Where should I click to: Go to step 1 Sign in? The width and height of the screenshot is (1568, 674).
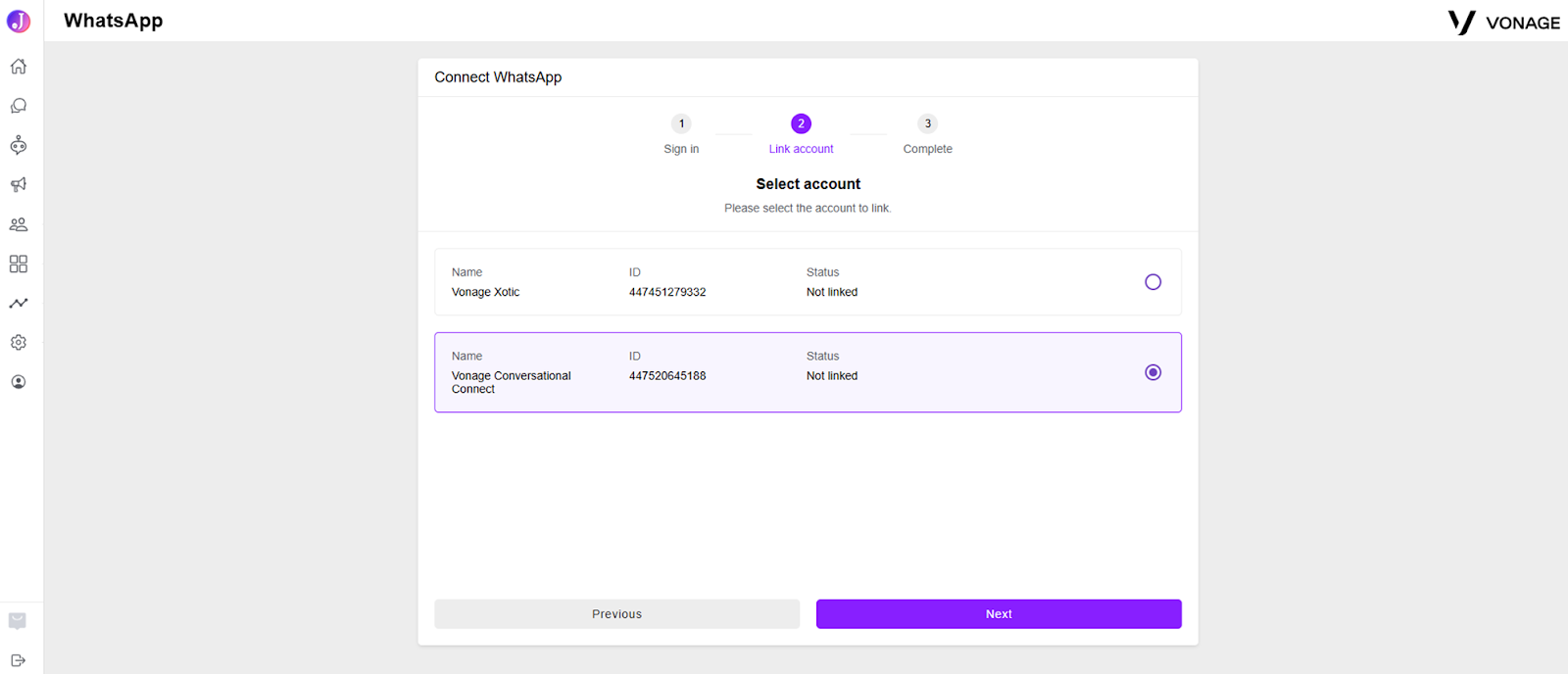point(681,134)
